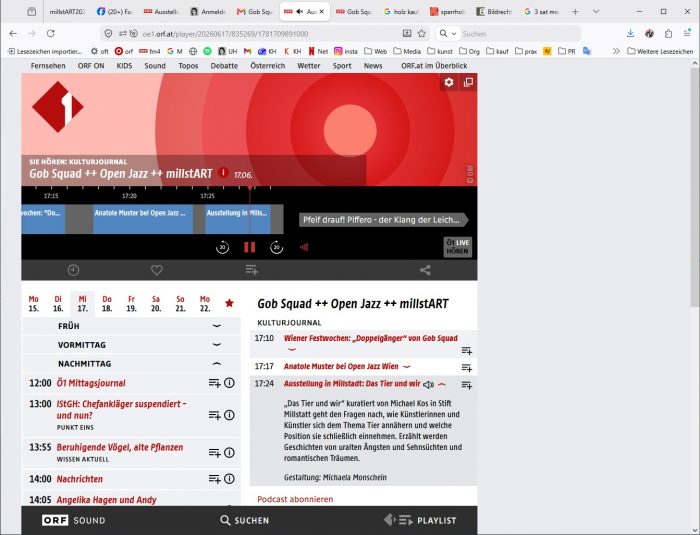700x535 pixels.
Task: Click the ORF SOUND logo in the bottom bar
Action: pos(74,520)
